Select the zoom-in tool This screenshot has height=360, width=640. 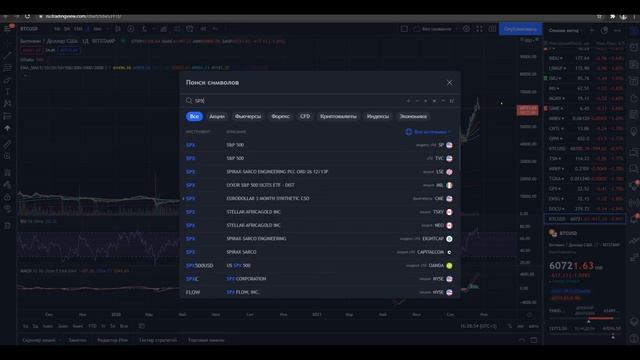pos(7,156)
